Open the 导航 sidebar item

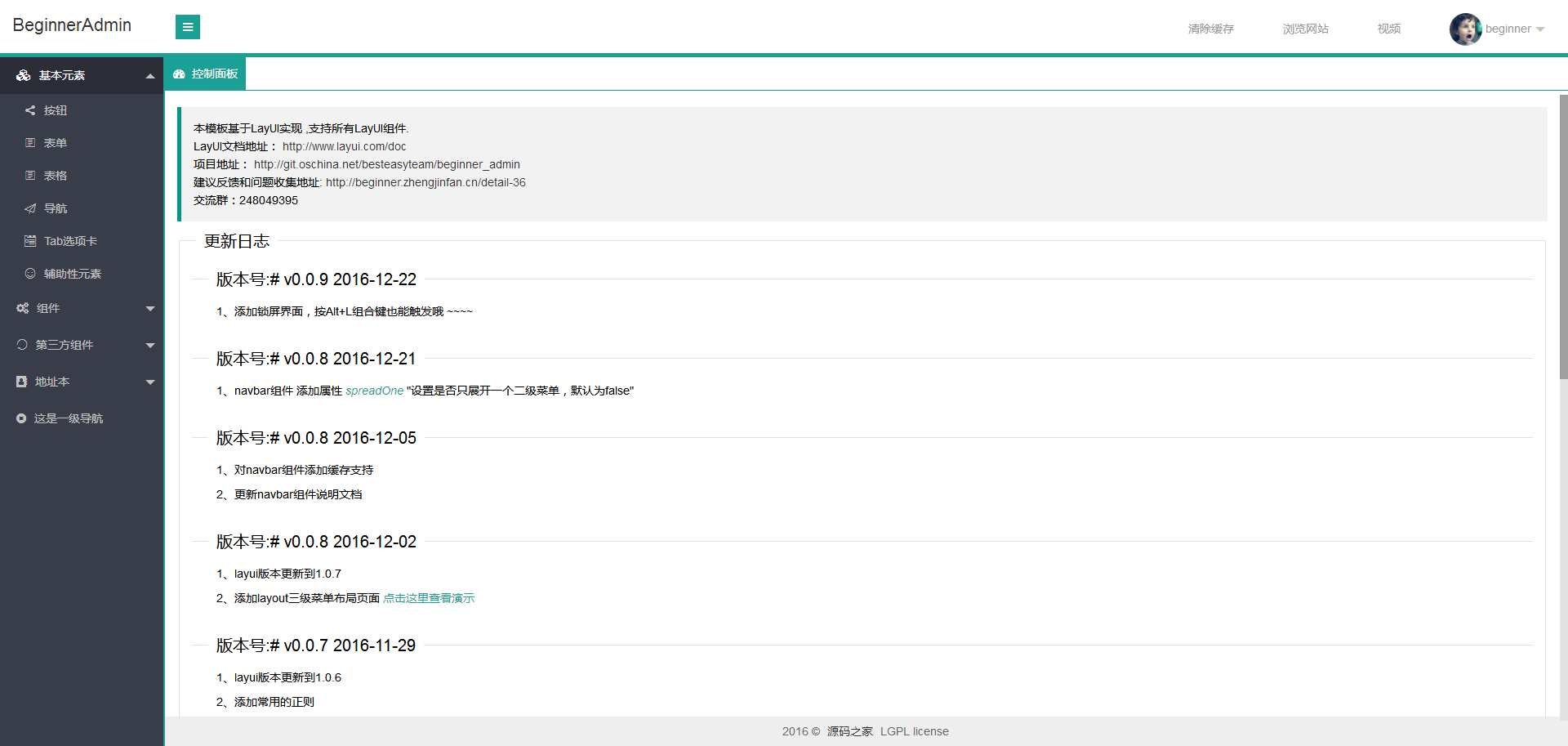(82, 208)
